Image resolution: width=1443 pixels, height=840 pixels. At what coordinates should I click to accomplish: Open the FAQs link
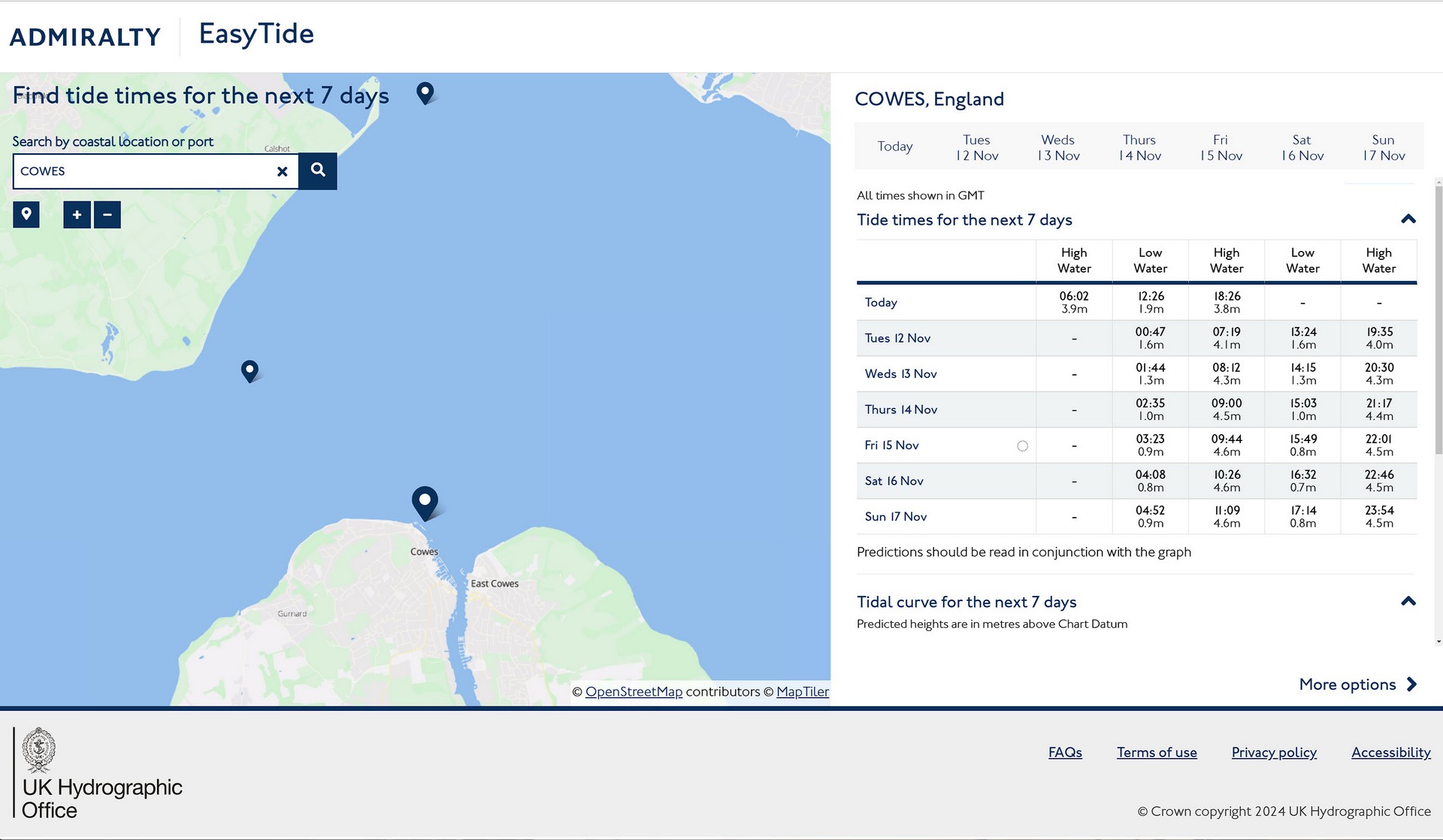point(1065,752)
